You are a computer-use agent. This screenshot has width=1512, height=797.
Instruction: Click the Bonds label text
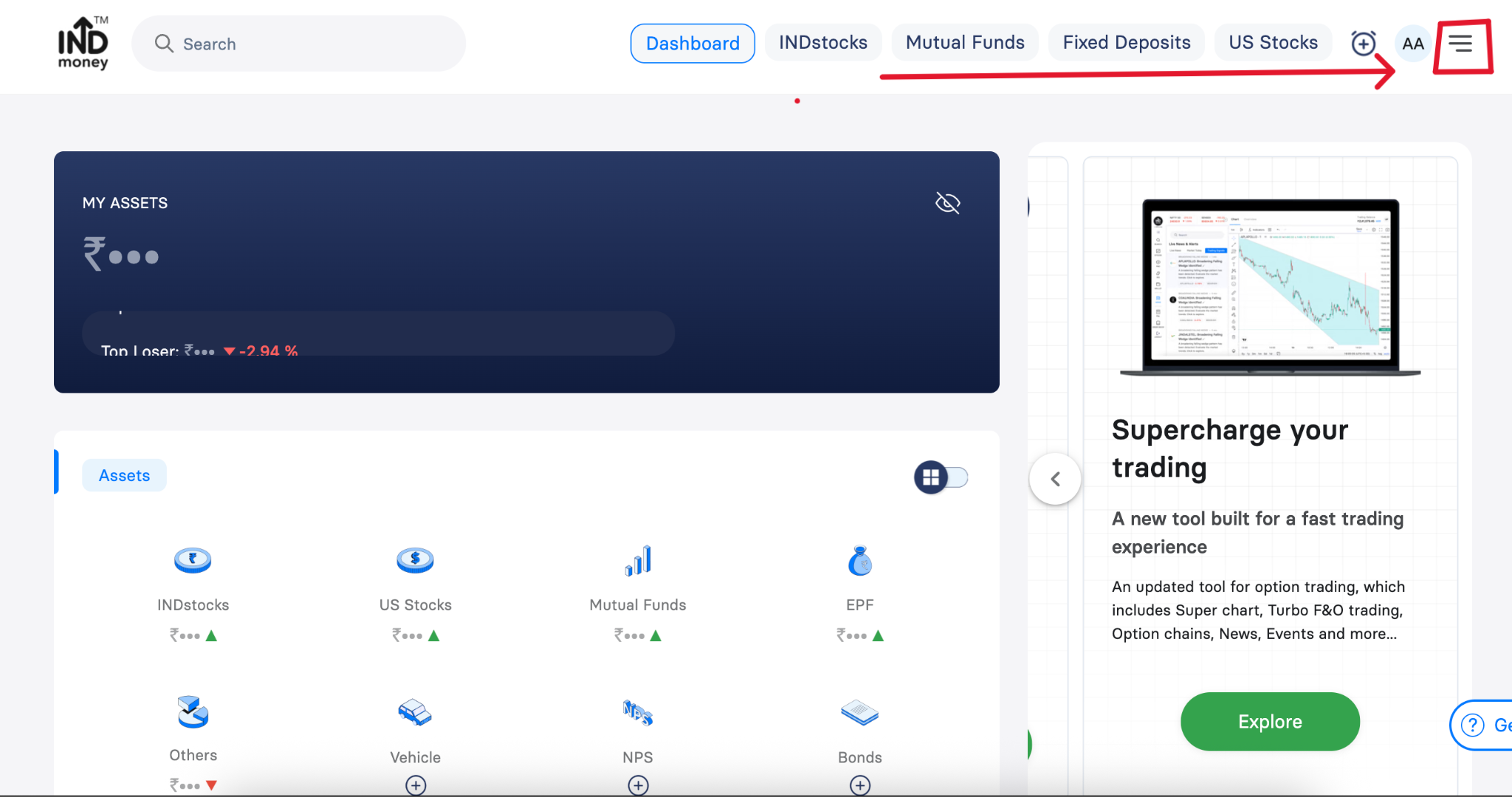tap(860, 757)
